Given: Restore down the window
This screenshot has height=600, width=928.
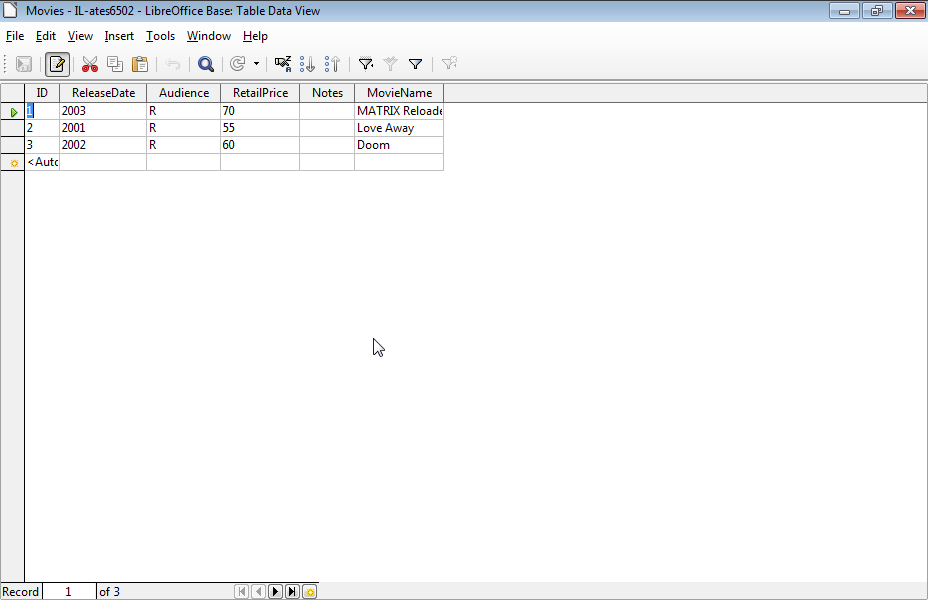Looking at the screenshot, I should (877, 11).
